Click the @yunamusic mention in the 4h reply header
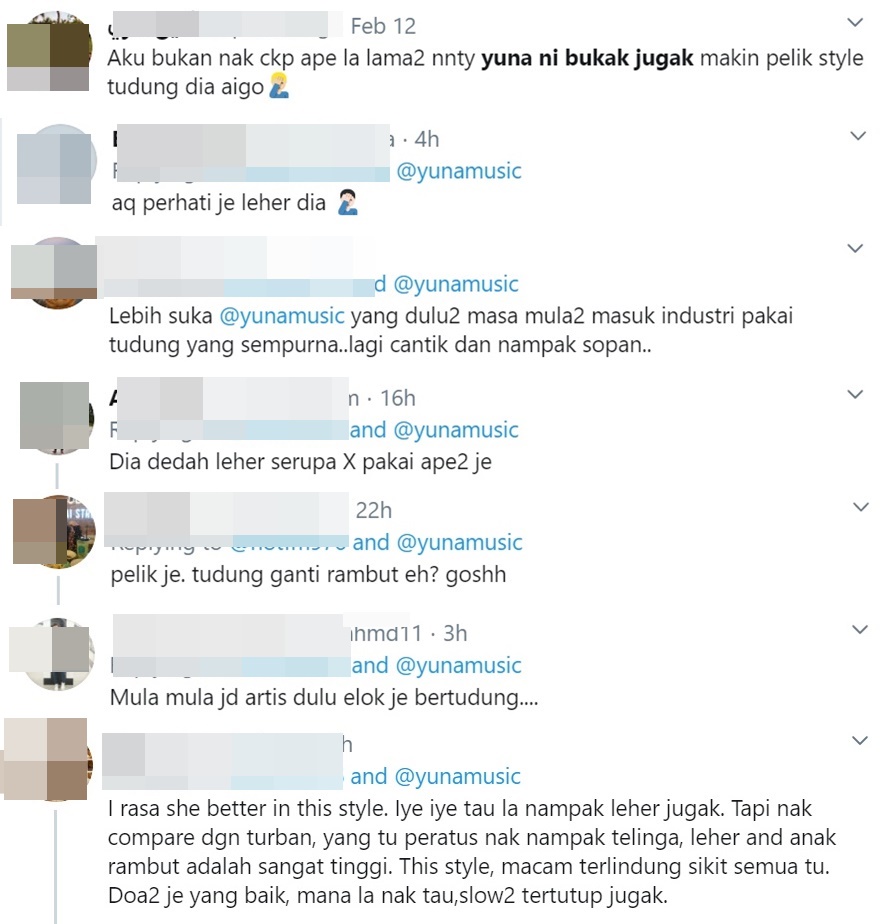The image size is (888, 924). pos(459,171)
